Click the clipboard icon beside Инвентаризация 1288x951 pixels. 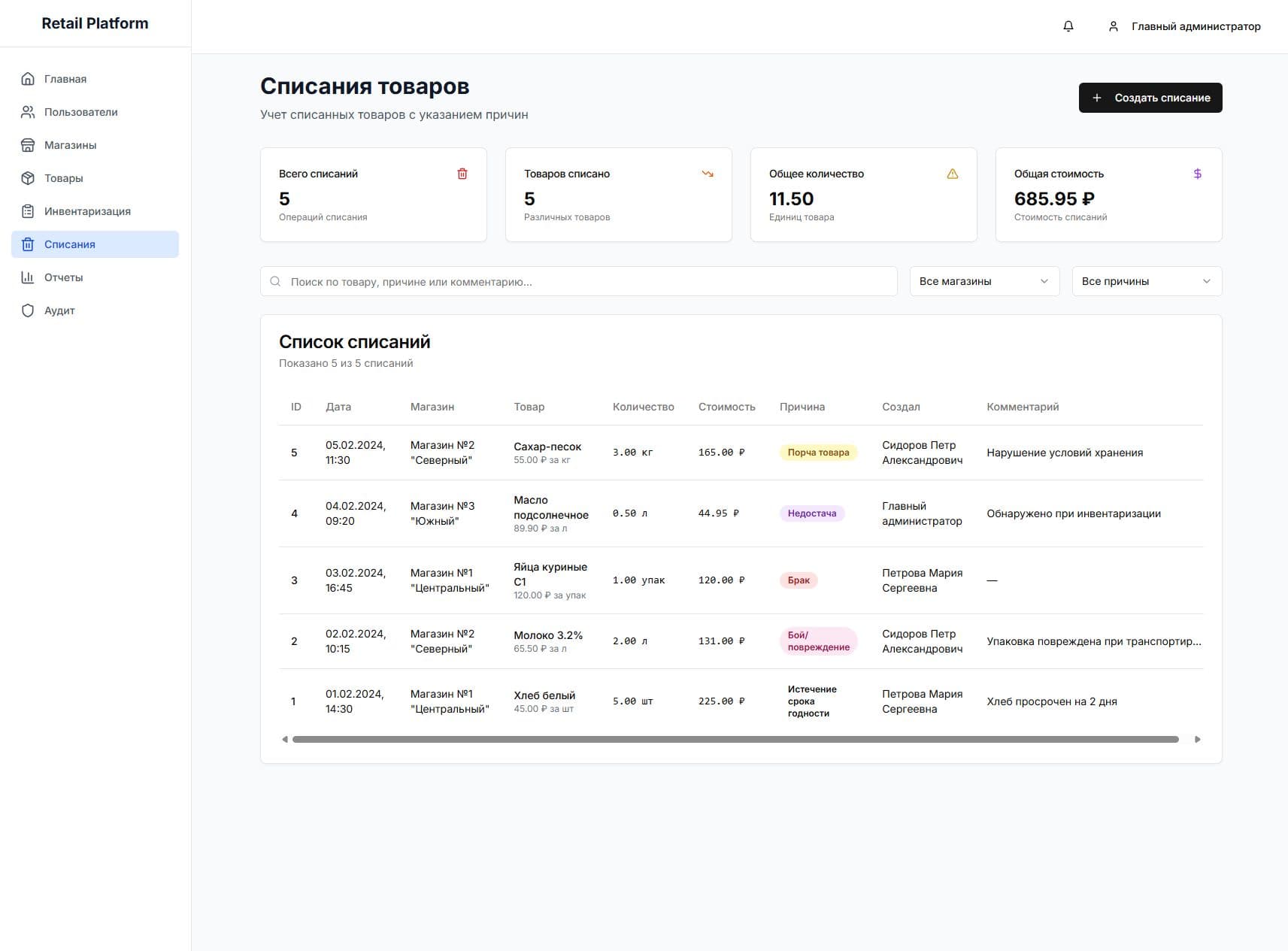(28, 211)
